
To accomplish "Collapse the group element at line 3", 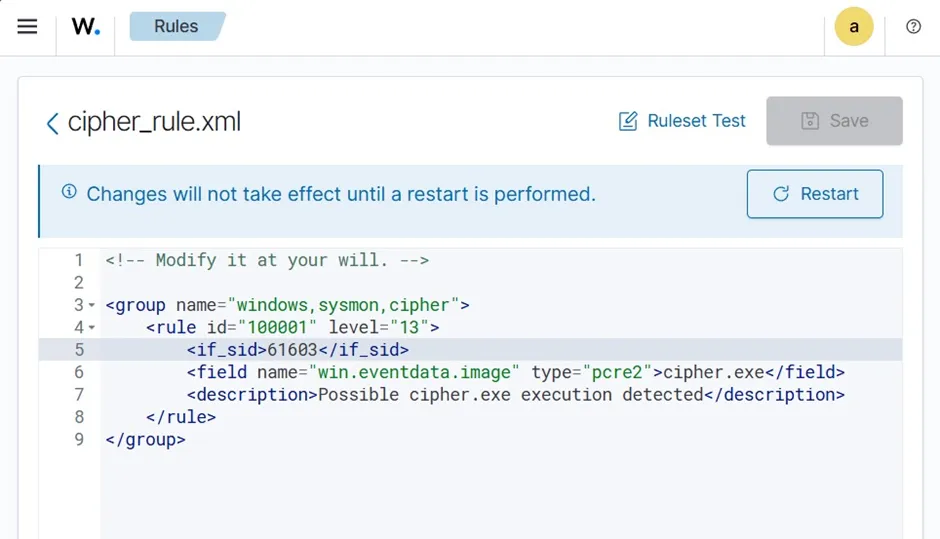I will tap(92, 305).
